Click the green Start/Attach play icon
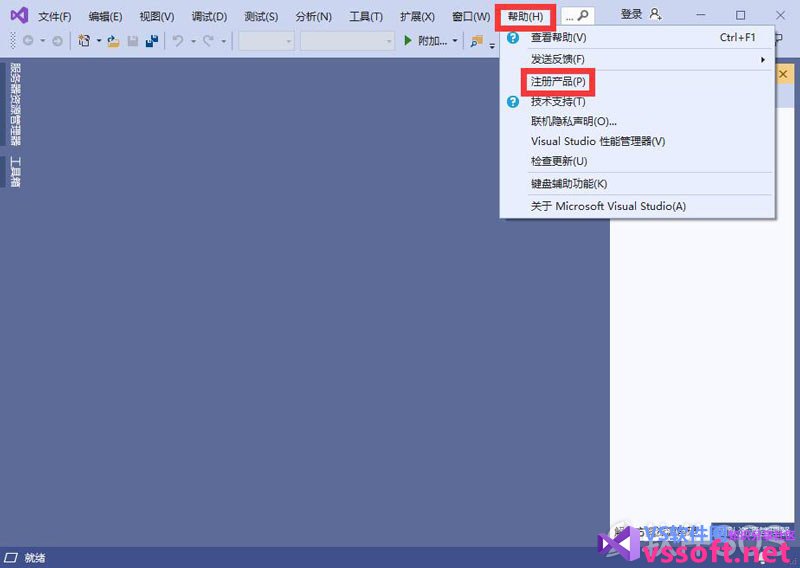 pyautogui.click(x=408, y=41)
